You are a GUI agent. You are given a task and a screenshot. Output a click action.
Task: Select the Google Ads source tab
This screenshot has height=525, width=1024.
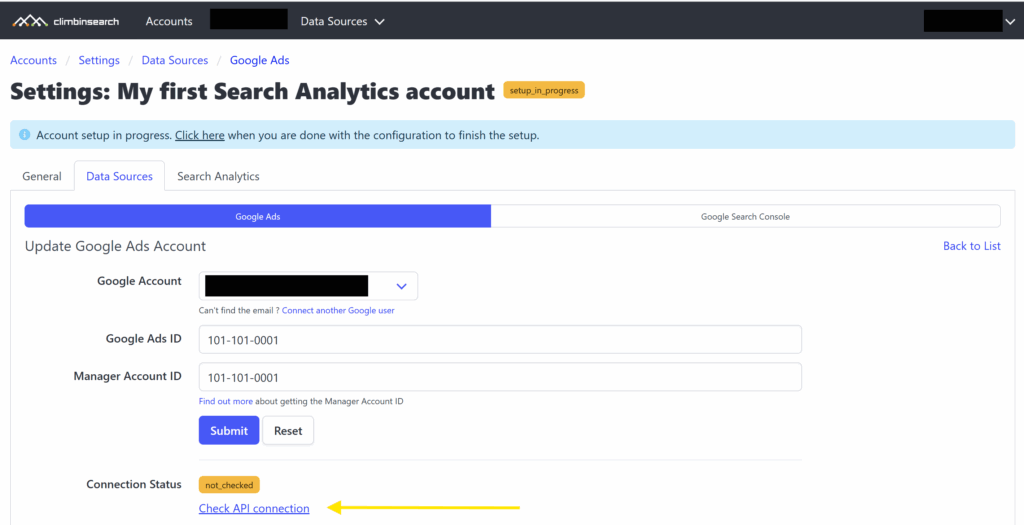[258, 216]
